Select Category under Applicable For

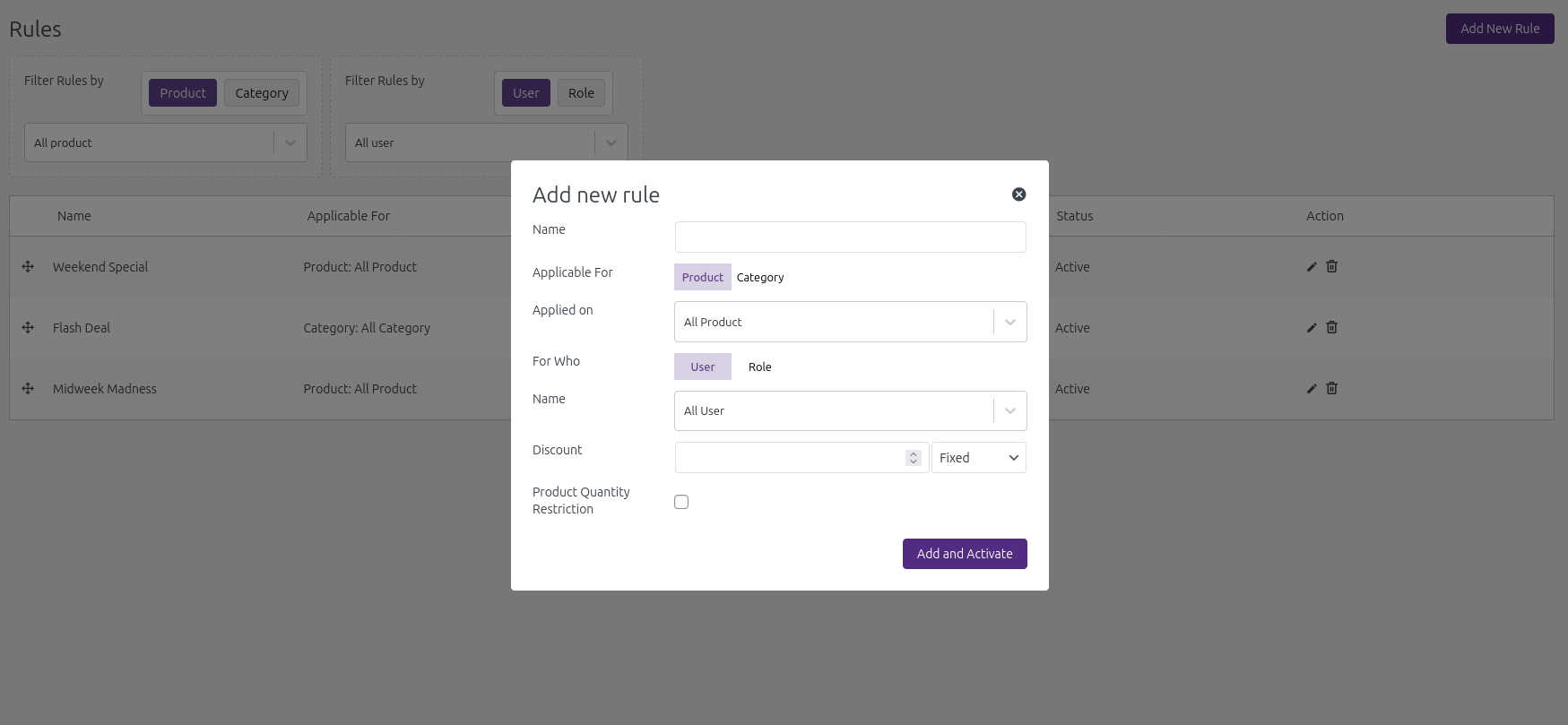click(x=760, y=277)
